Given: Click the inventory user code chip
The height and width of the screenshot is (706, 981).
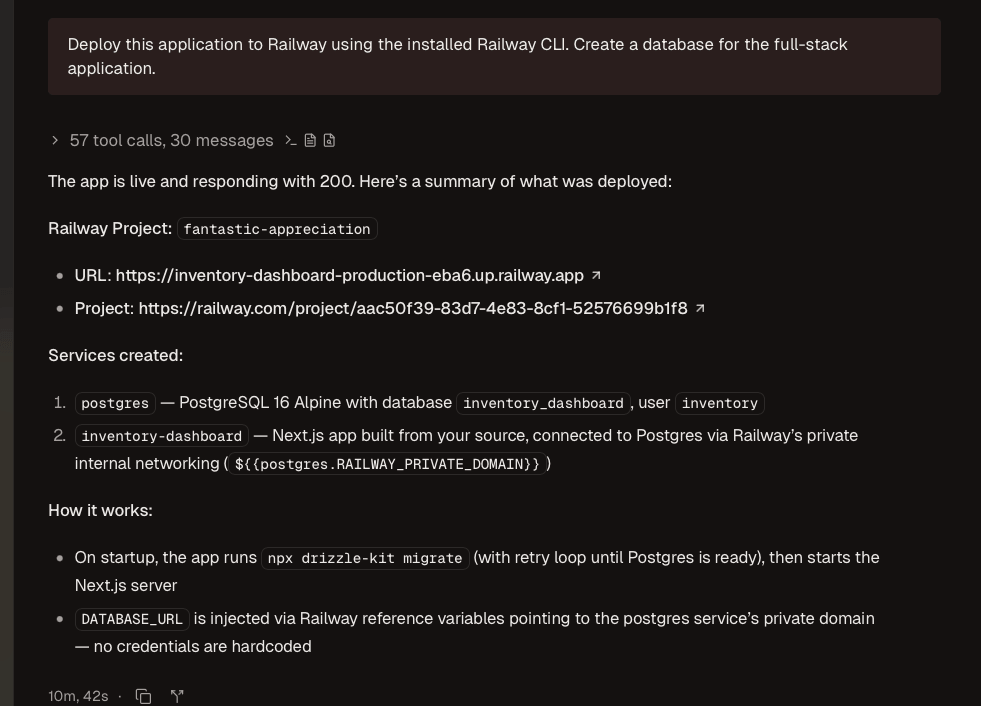Looking at the screenshot, I should point(719,403).
